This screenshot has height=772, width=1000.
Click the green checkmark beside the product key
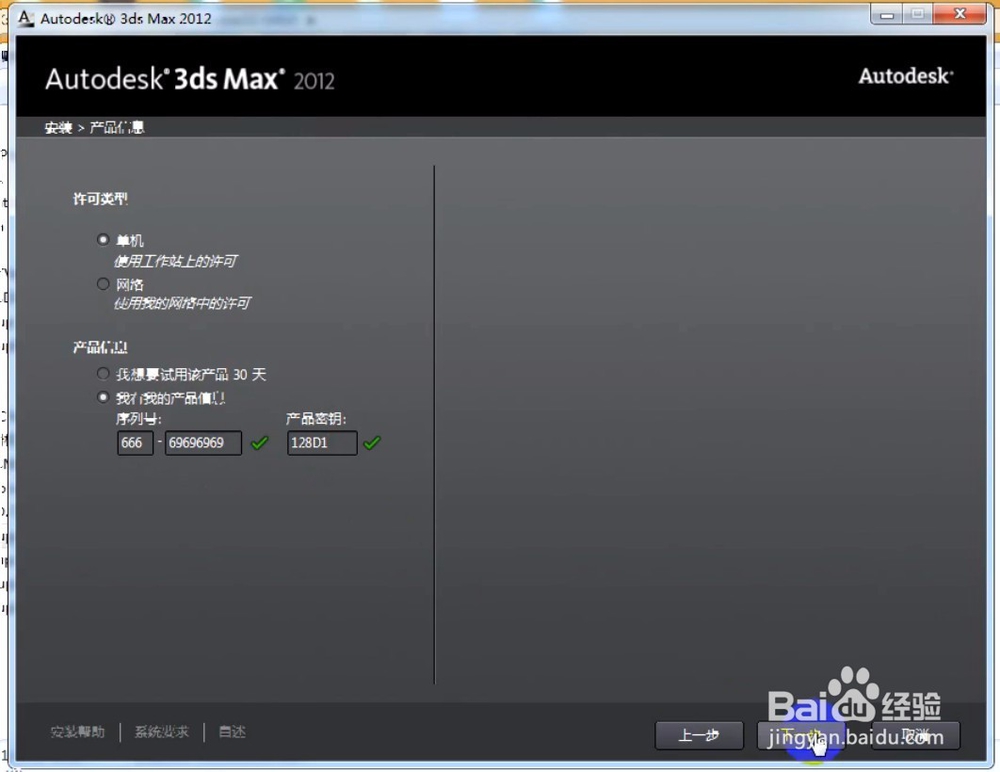(x=372, y=443)
